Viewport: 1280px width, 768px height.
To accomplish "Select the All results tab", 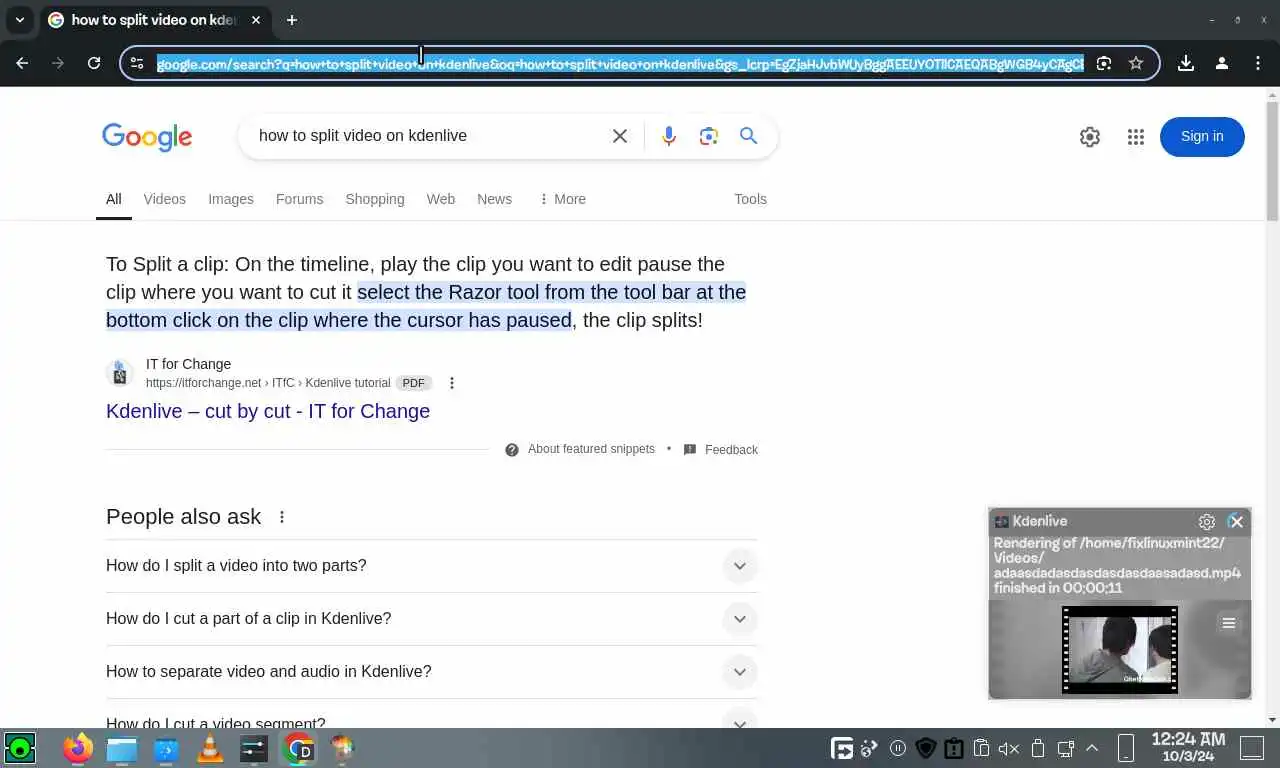I will pyautogui.click(x=114, y=199).
